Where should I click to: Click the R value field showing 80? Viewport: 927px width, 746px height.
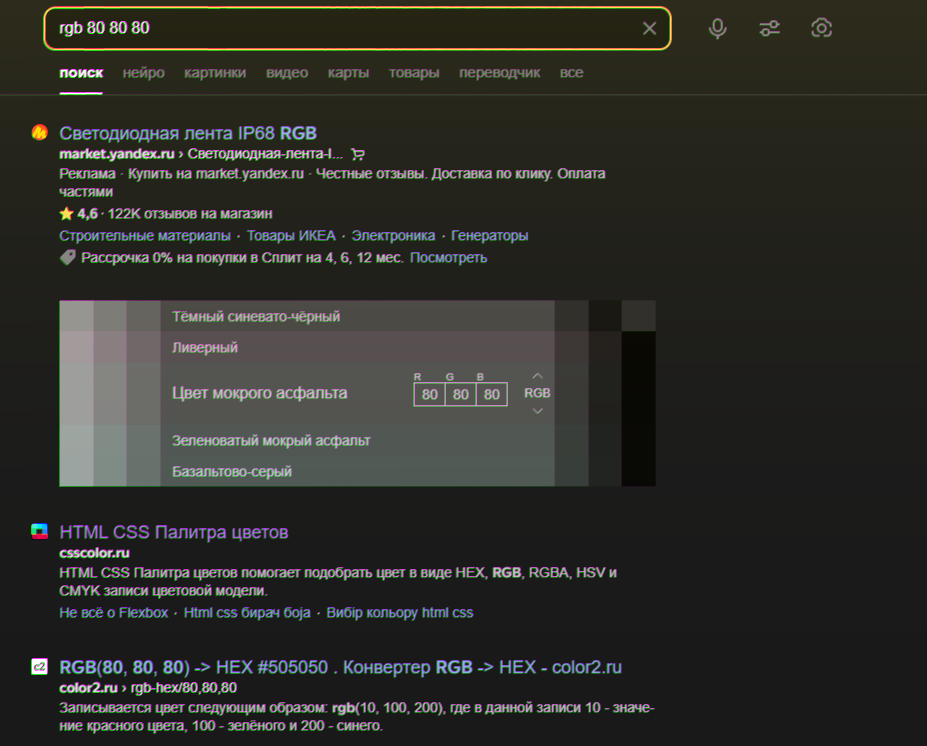(430, 394)
